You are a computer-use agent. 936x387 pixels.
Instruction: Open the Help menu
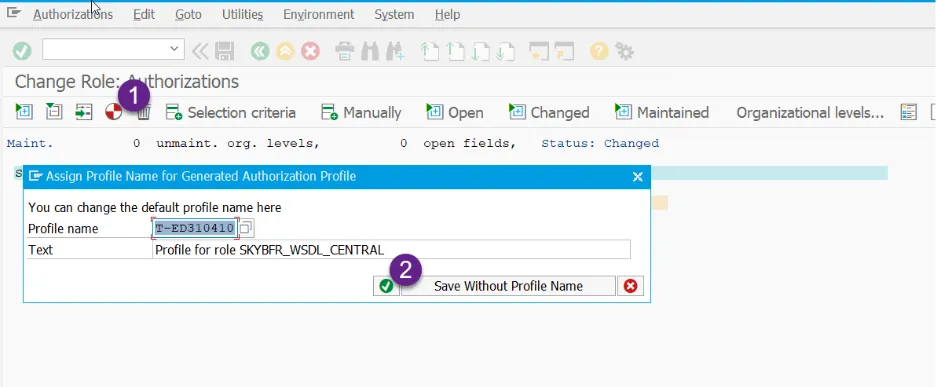point(448,14)
